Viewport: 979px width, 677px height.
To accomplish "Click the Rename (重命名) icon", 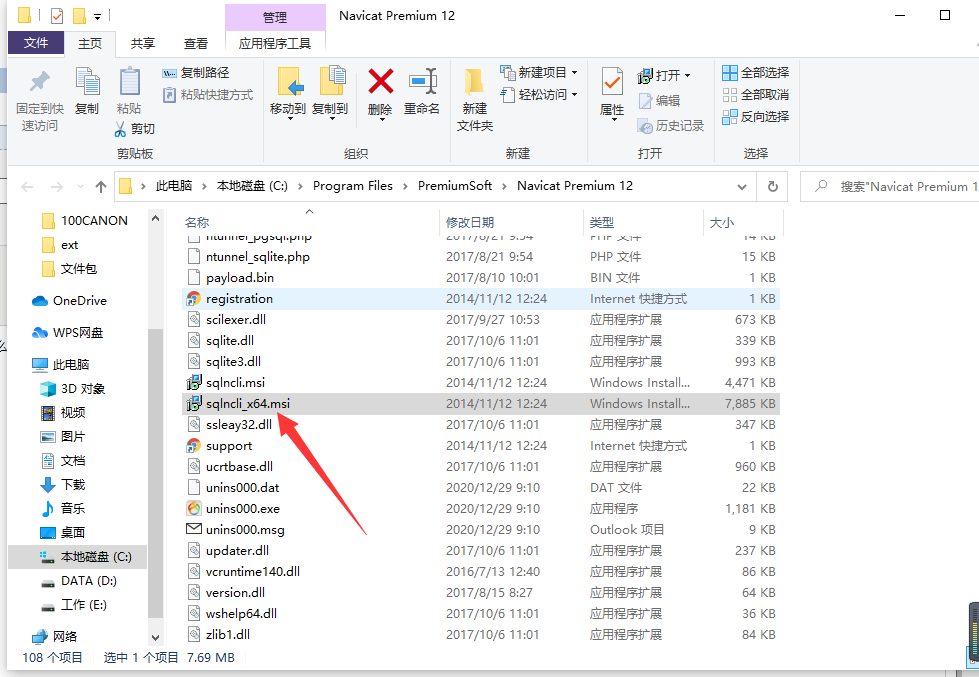I will coord(422,81).
